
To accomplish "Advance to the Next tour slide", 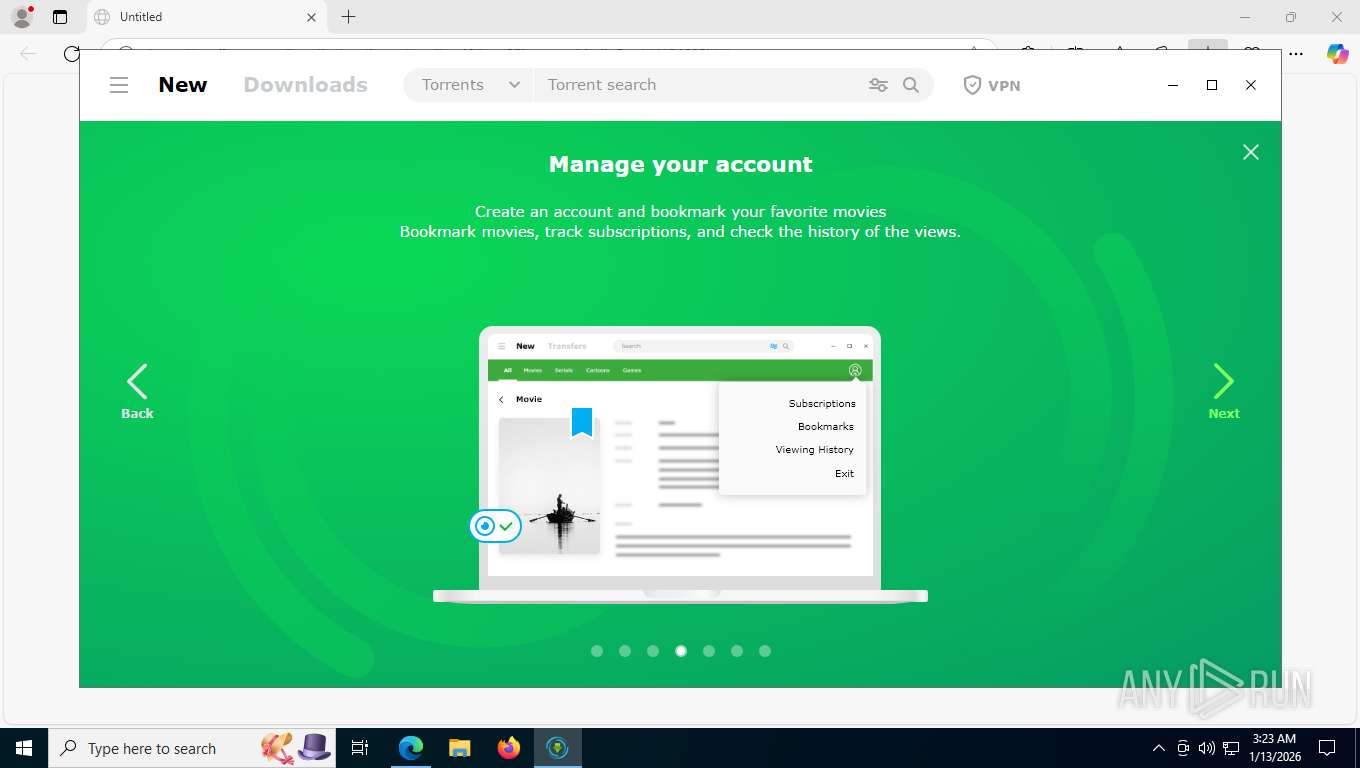I will (1224, 391).
